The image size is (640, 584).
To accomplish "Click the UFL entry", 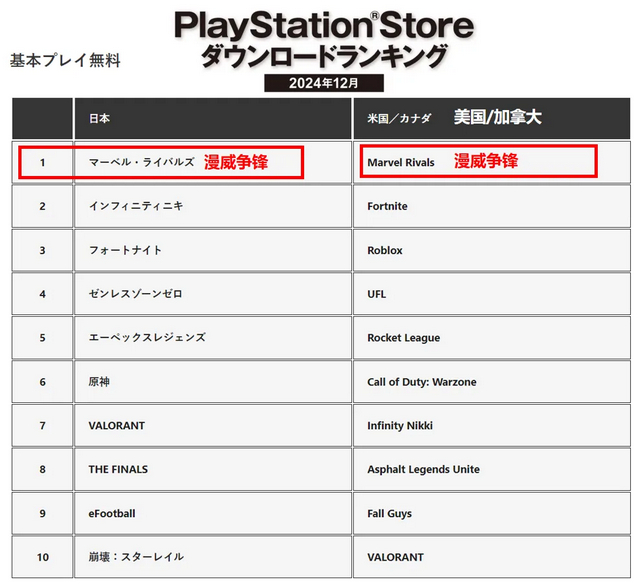I will pos(376,294).
